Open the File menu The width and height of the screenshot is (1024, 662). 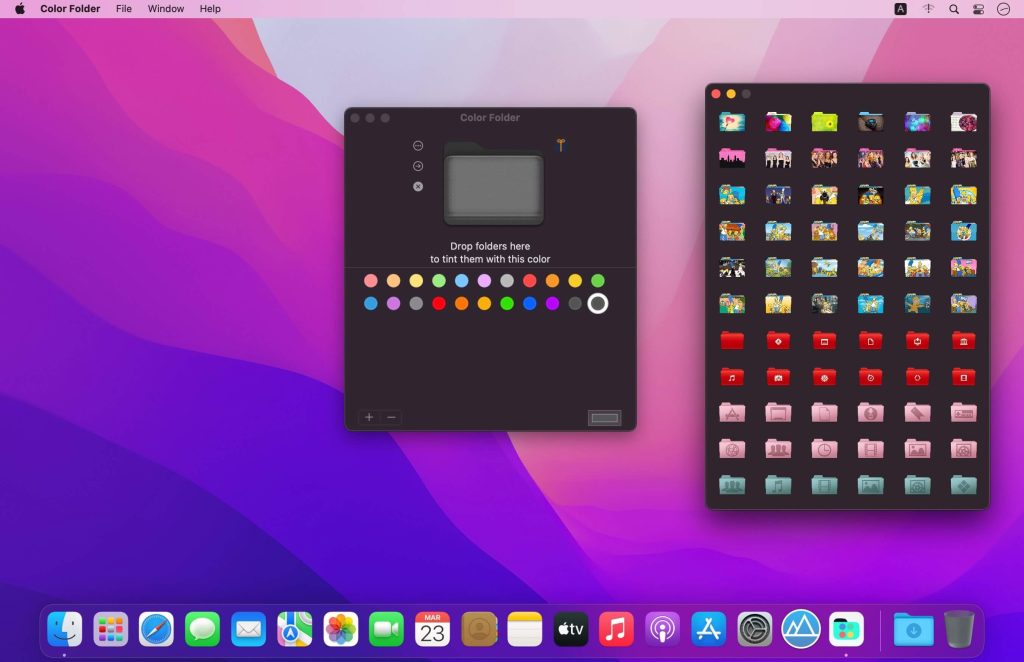pyautogui.click(x=123, y=9)
